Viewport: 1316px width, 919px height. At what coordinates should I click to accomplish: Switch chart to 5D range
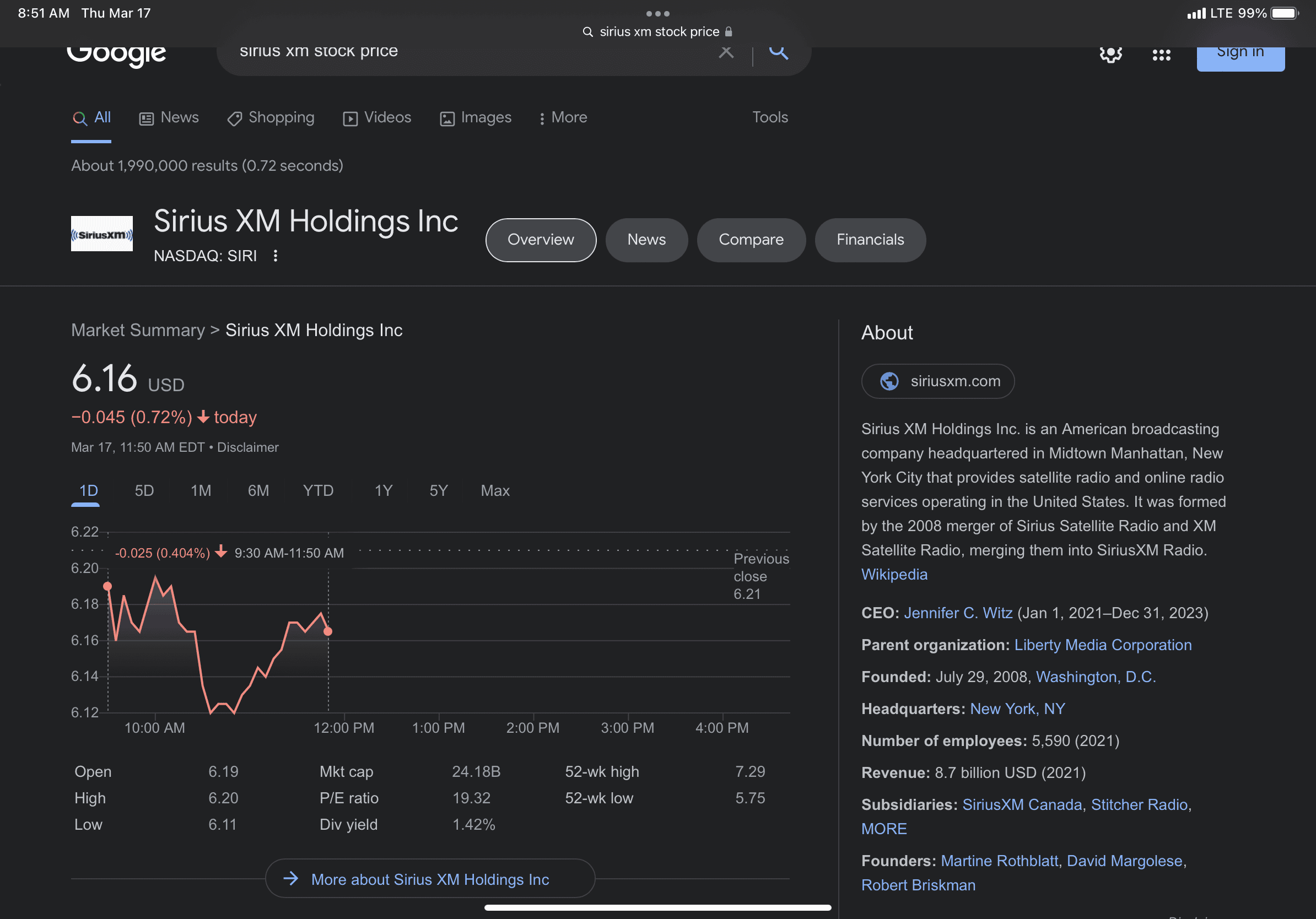tap(144, 491)
